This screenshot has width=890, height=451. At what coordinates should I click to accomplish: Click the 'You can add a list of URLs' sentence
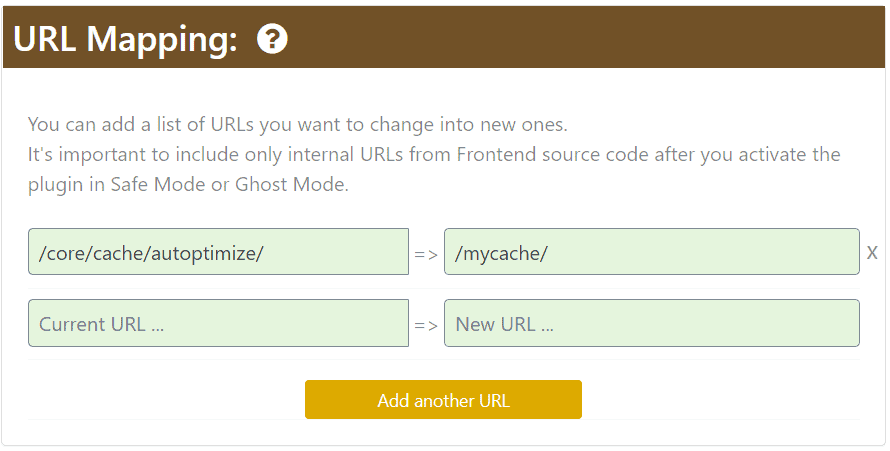click(297, 124)
